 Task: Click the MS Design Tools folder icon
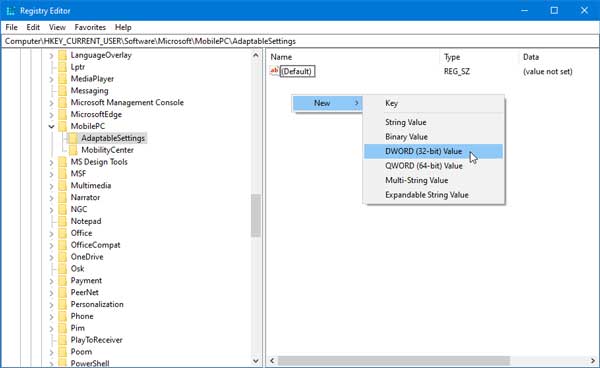point(62,162)
